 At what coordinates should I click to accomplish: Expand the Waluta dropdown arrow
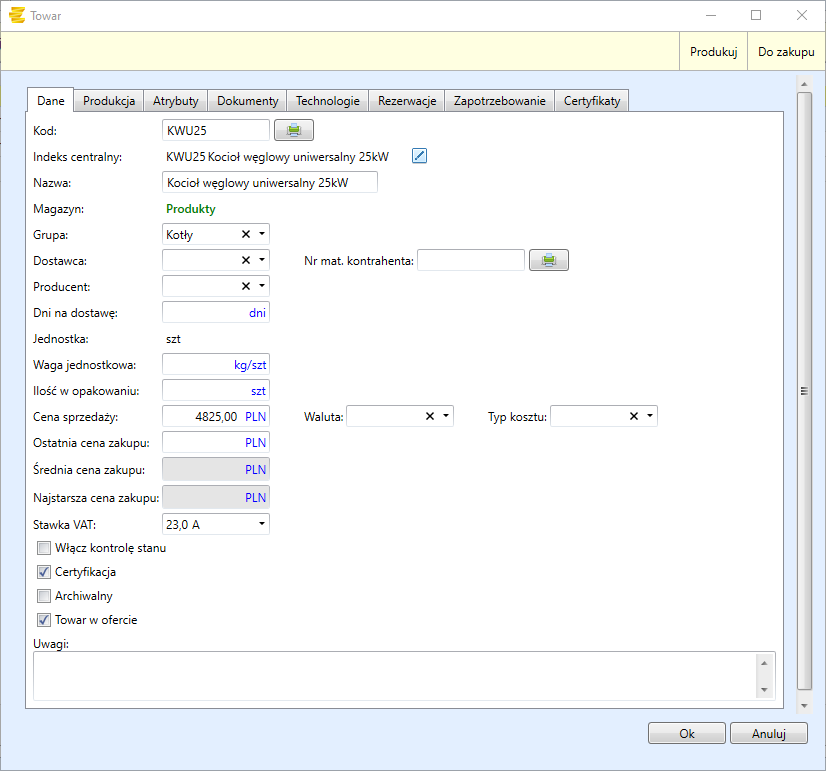click(x=446, y=416)
